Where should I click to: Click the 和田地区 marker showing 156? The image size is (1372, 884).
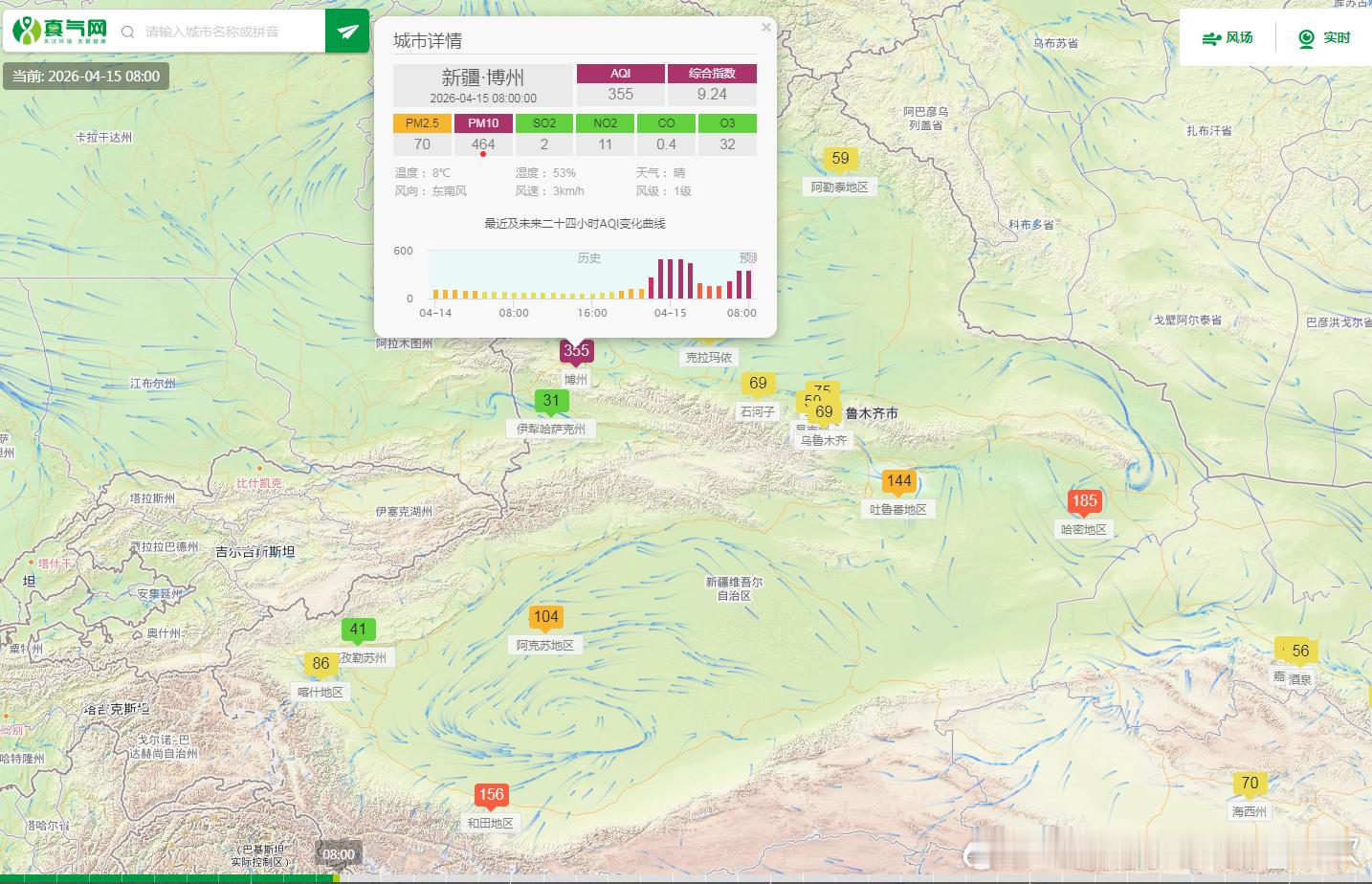(491, 795)
